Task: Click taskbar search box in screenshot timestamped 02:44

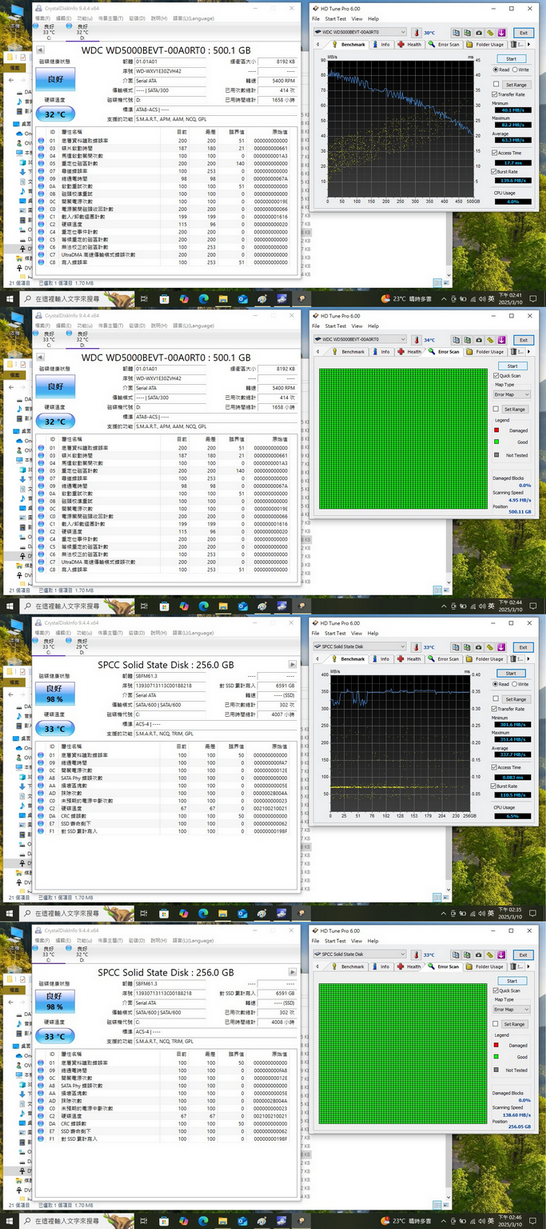Action: pos(78,606)
